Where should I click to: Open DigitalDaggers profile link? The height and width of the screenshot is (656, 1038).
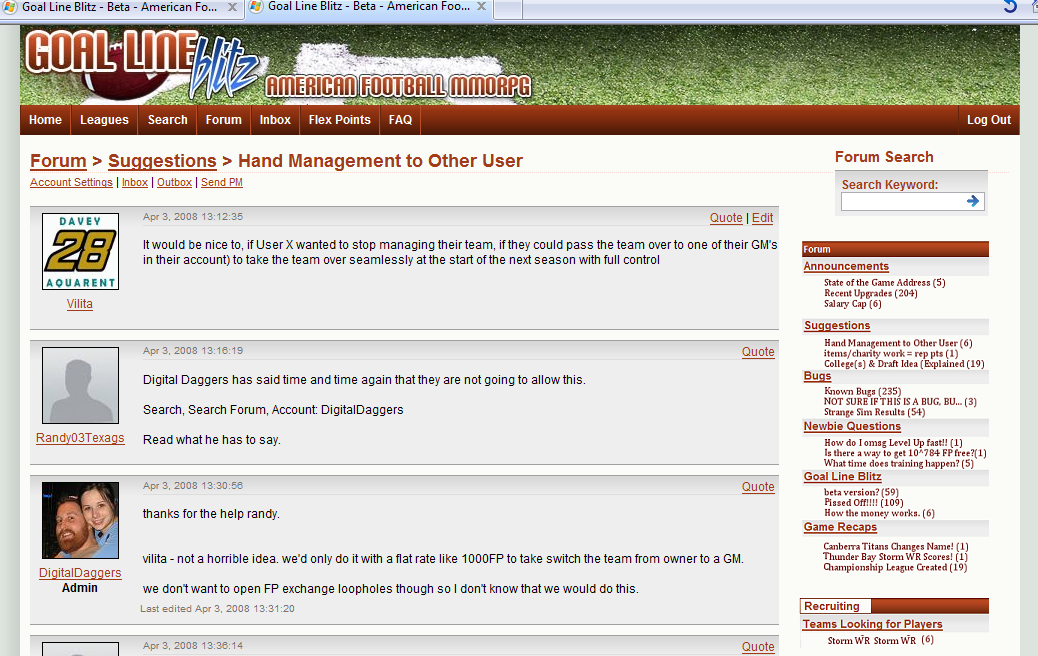pyautogui.click(x=80, y=573)
